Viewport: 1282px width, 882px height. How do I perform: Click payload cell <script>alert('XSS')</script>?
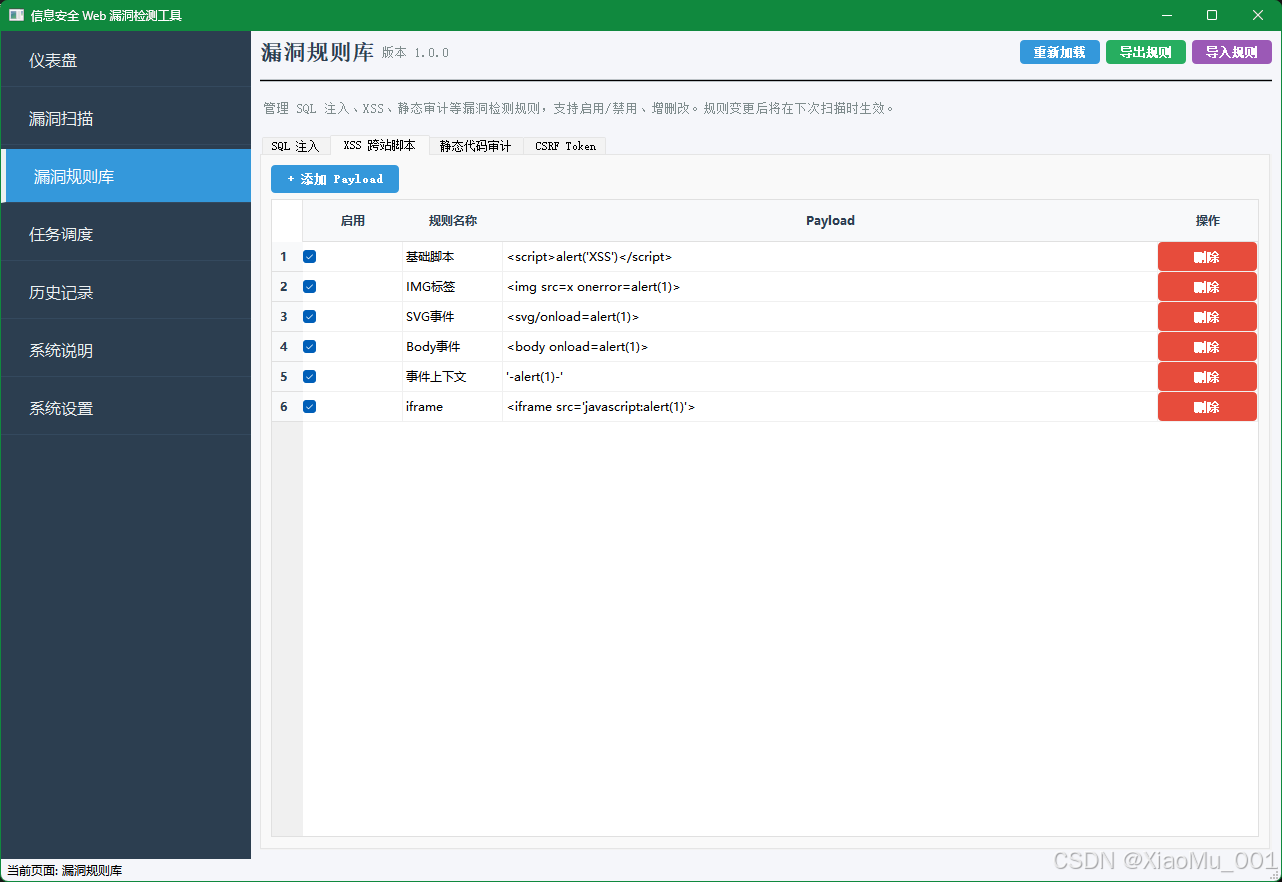click(x=830, y=257)
